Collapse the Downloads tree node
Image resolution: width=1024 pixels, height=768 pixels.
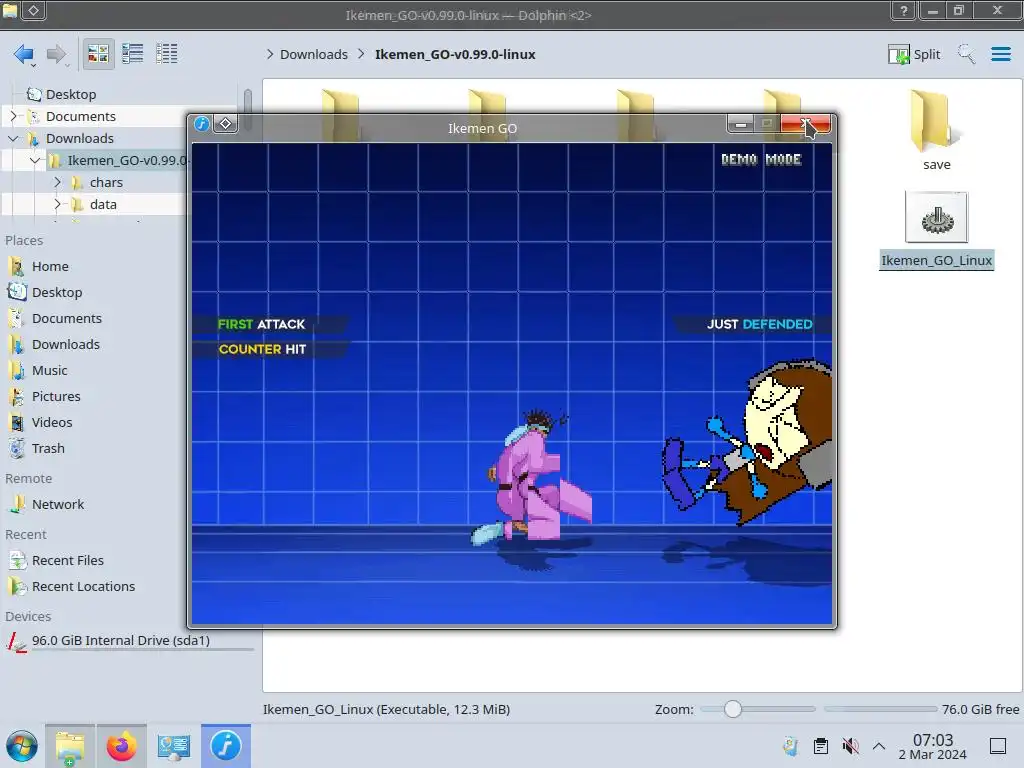click(x=14, y=138)
